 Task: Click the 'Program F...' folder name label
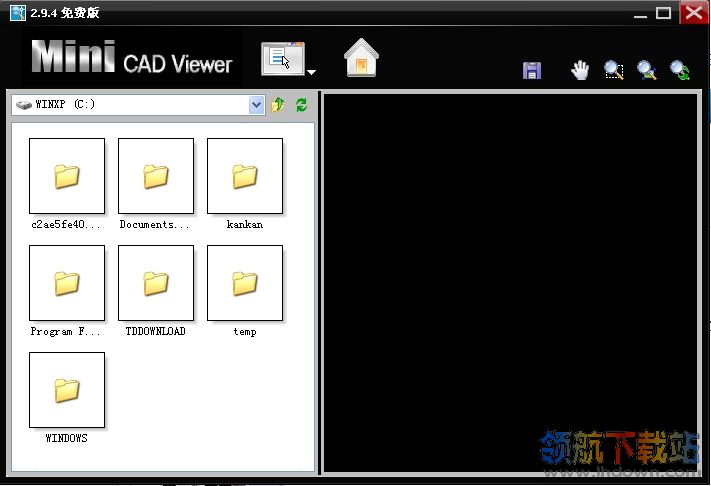pyautogui.click(x=65, y=331)
